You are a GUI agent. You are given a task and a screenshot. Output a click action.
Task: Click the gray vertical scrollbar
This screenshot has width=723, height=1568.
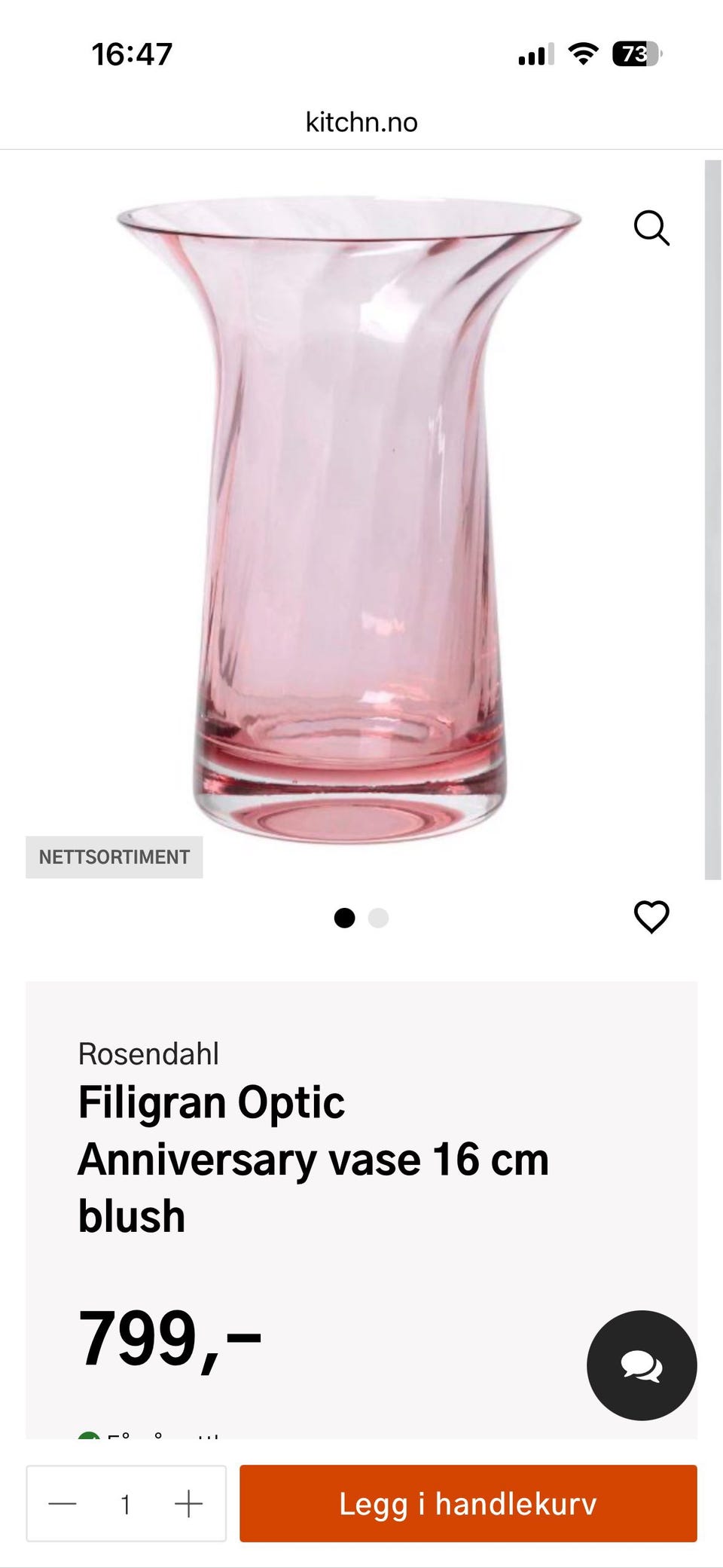tap(712, 520)
